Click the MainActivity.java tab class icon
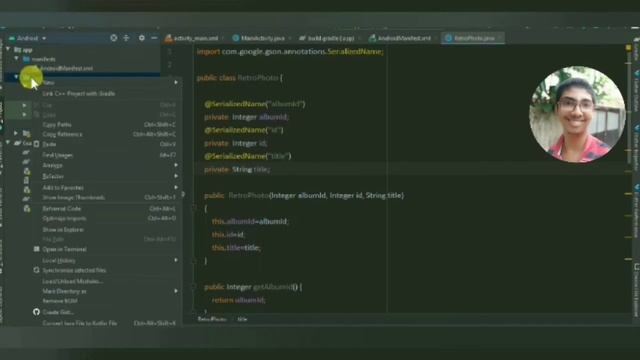Image resolution: width=640 pixels, height=360 pixels. coord(236,38)
